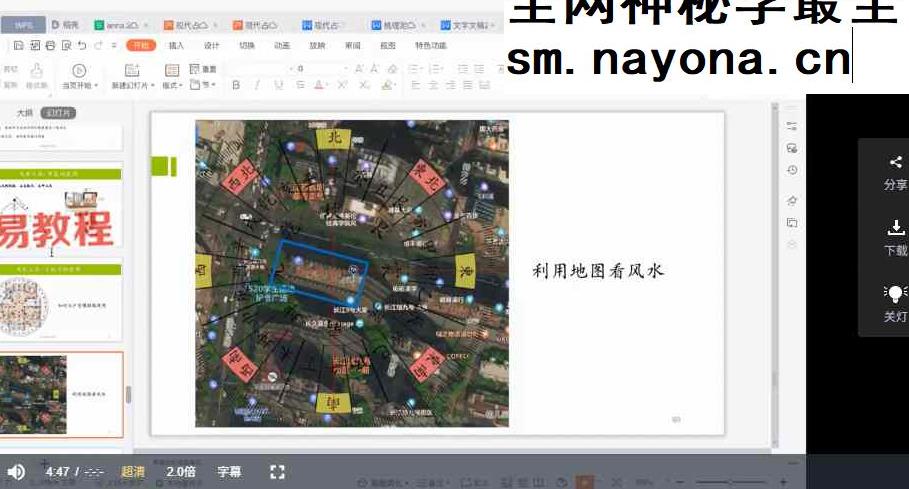Change video quality via 超清 option
909x489 pixels.
tap(133, 472)
